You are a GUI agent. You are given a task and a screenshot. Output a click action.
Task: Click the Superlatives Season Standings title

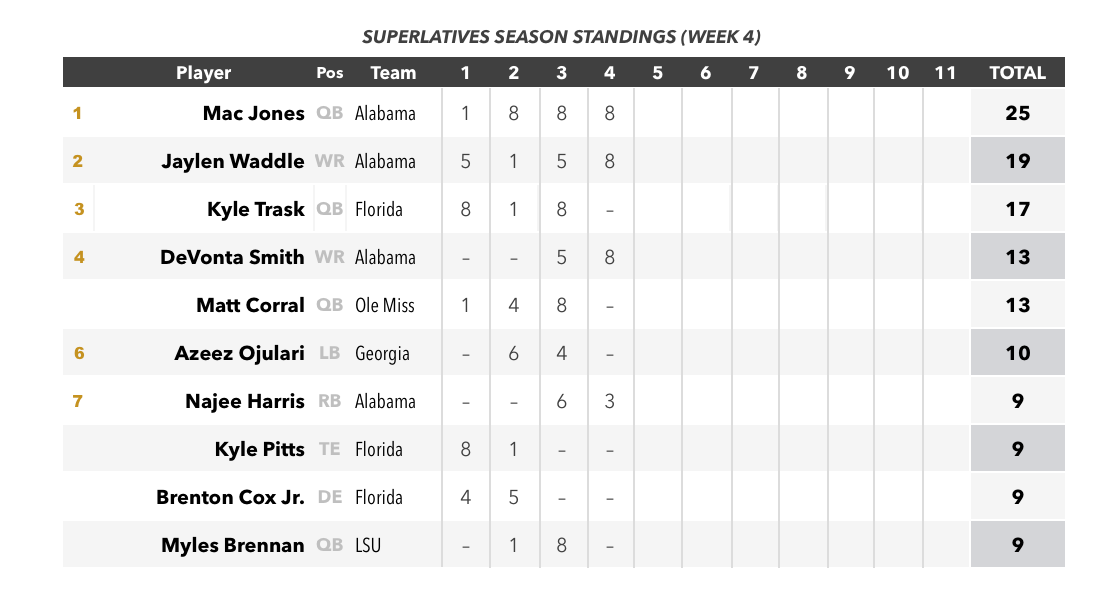click(561, 36)
